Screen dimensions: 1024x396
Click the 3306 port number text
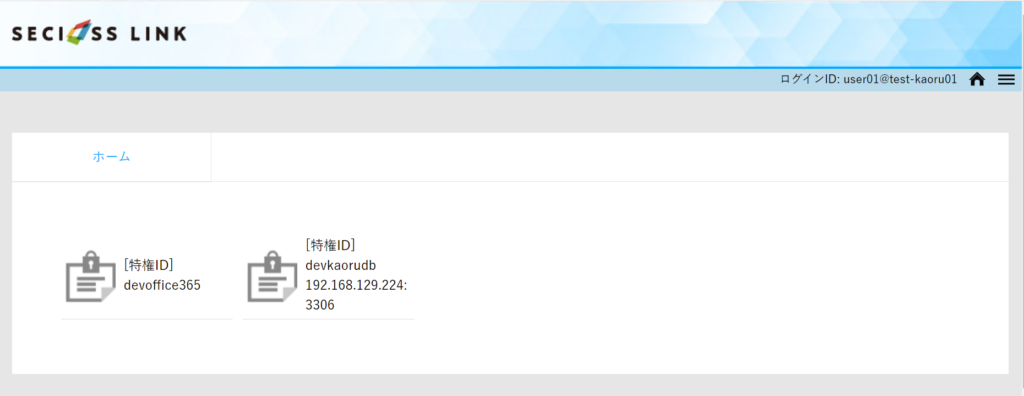(x=320, y=305)
